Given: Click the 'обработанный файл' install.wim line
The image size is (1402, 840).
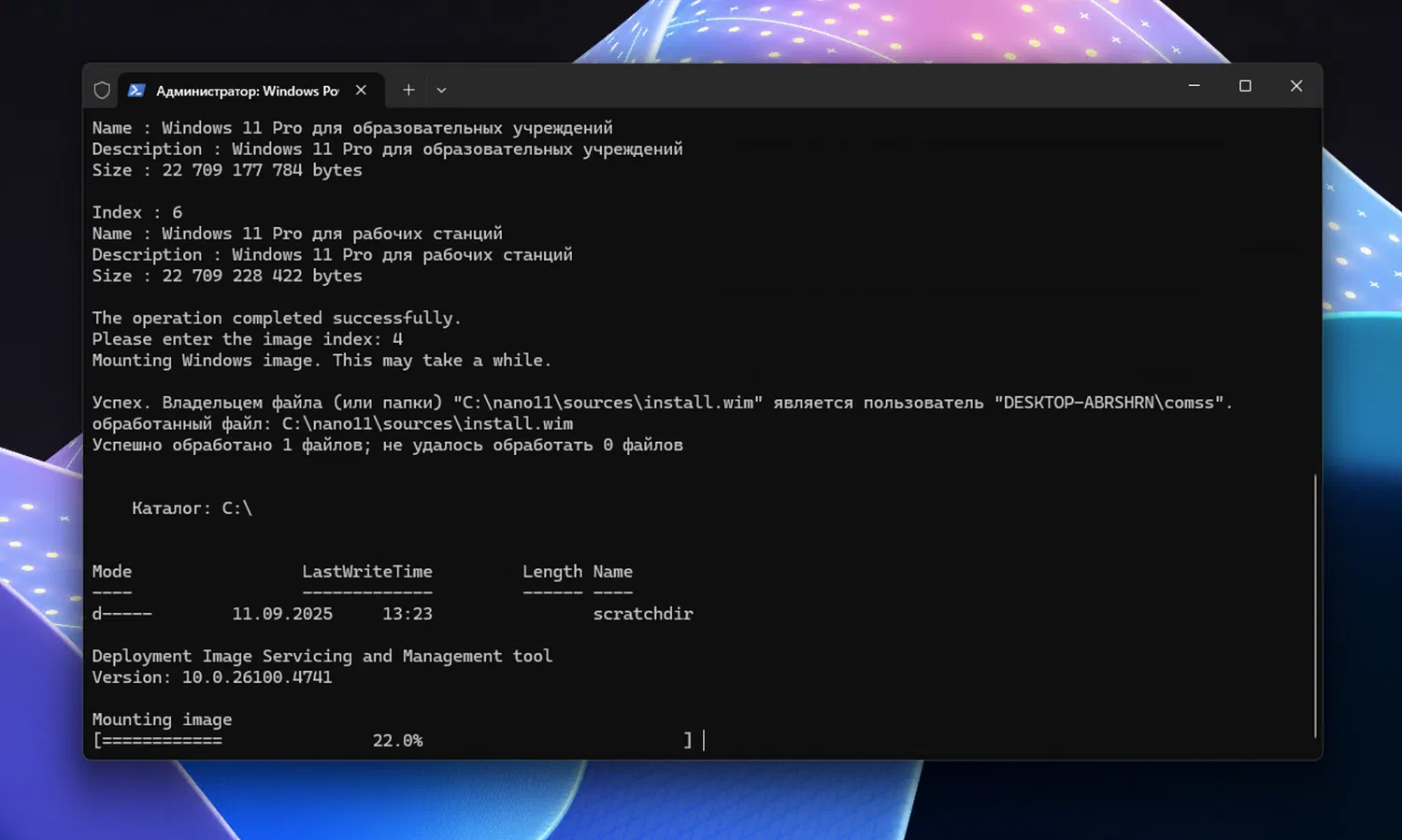Looking at the screenshot, I should tap(333, 424).
